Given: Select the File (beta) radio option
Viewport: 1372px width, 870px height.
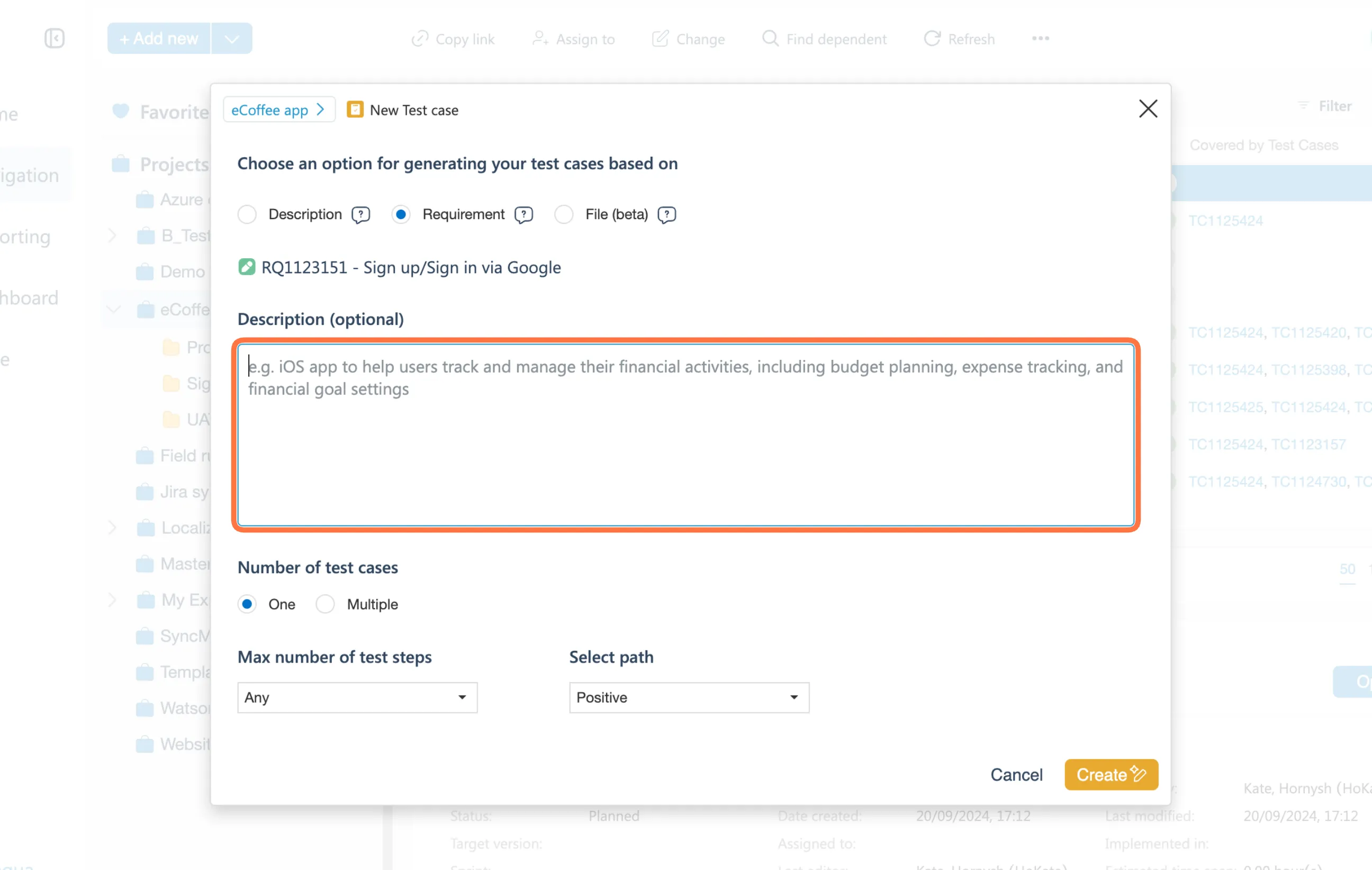Looking at the screenshot, I should pyautogui.click(x=564, y=215).
